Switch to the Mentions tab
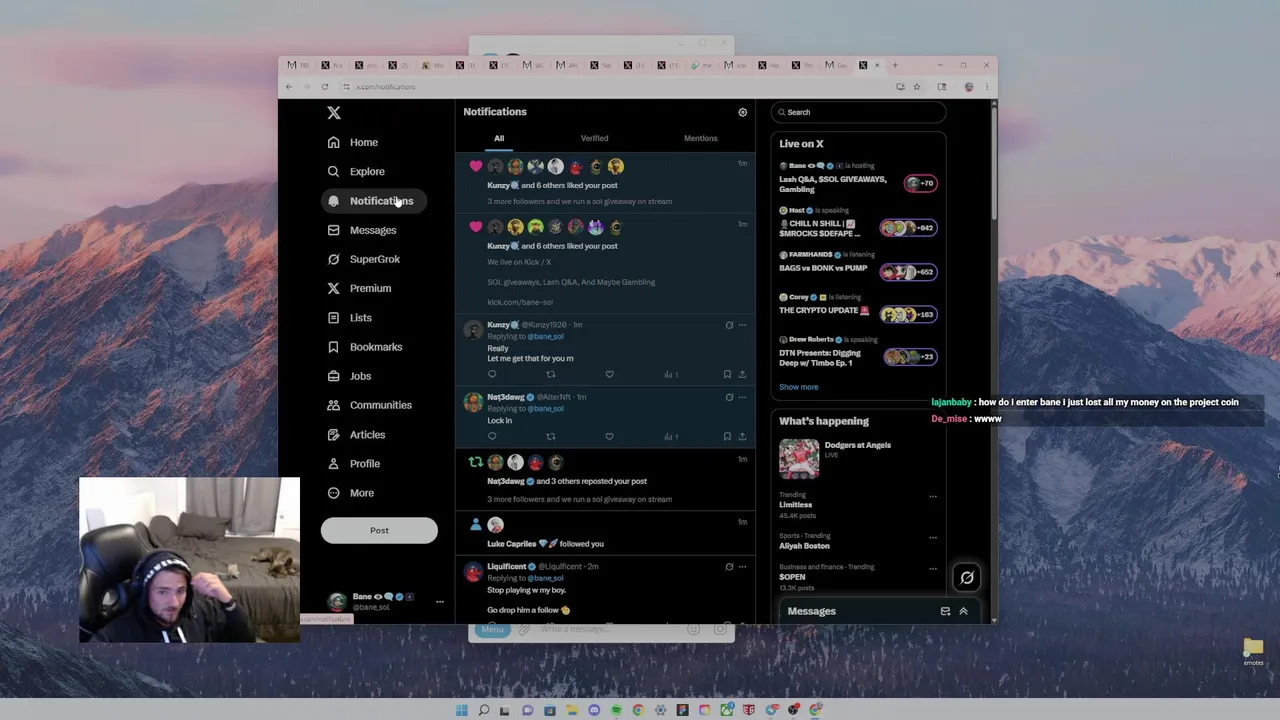The height and width of the screenshot is (720, 1280). coord(700,138)
